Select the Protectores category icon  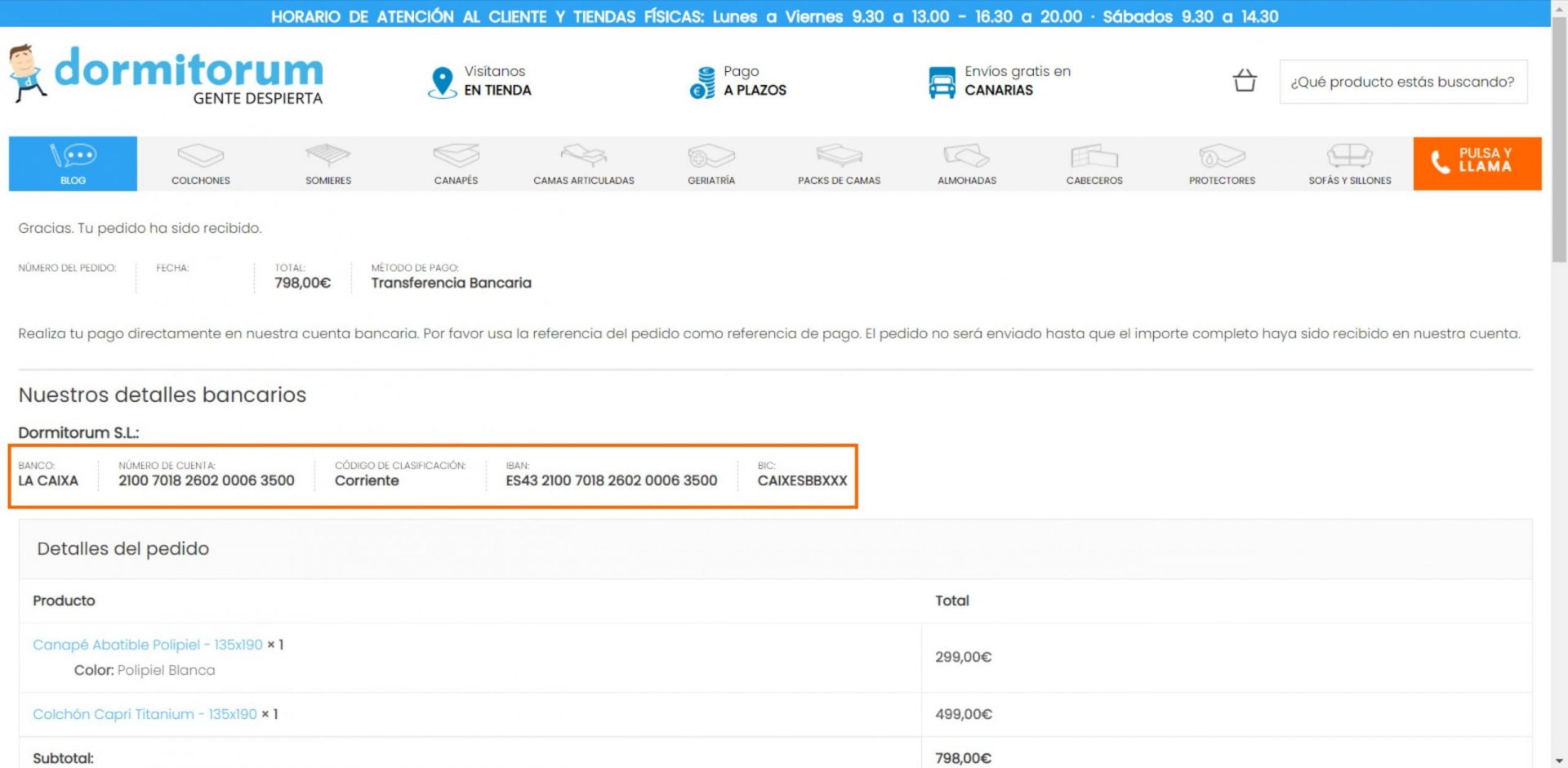[1223, 154]
